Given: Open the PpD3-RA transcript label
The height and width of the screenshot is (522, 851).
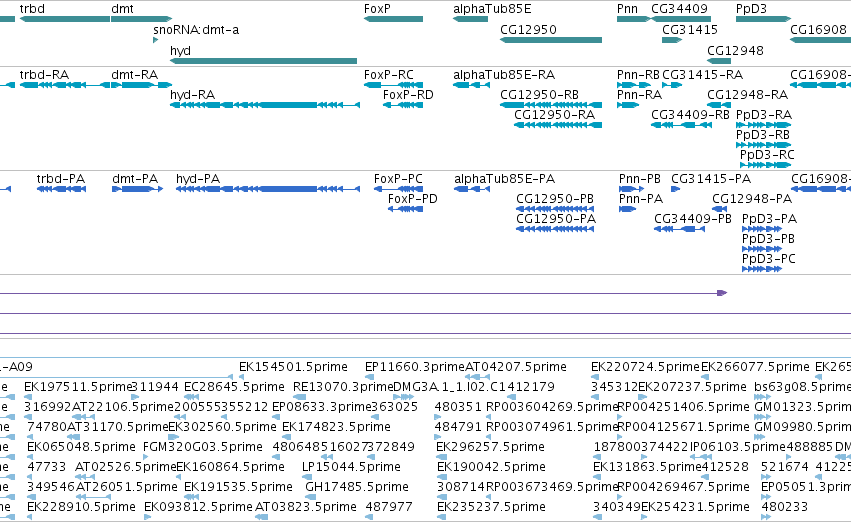Looking at the screenshot, I should [x=764, y=115].
